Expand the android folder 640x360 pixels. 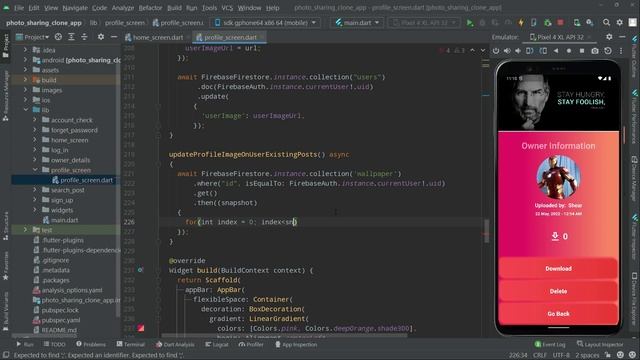(x=26, y=60)
